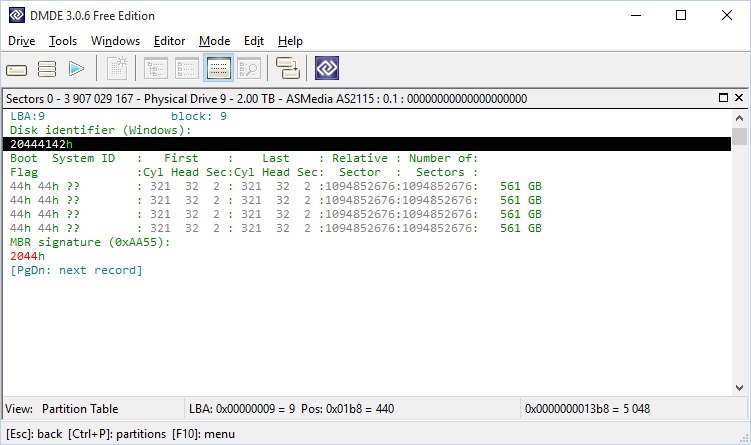The height and width of the screenshot is (445, 751).
Task: Select the list view mode icon
Action: pos(187,68)
